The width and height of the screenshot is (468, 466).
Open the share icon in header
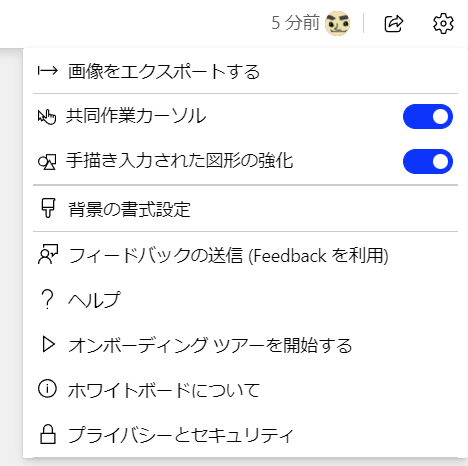pyautogui.click(x=394, y=24)
